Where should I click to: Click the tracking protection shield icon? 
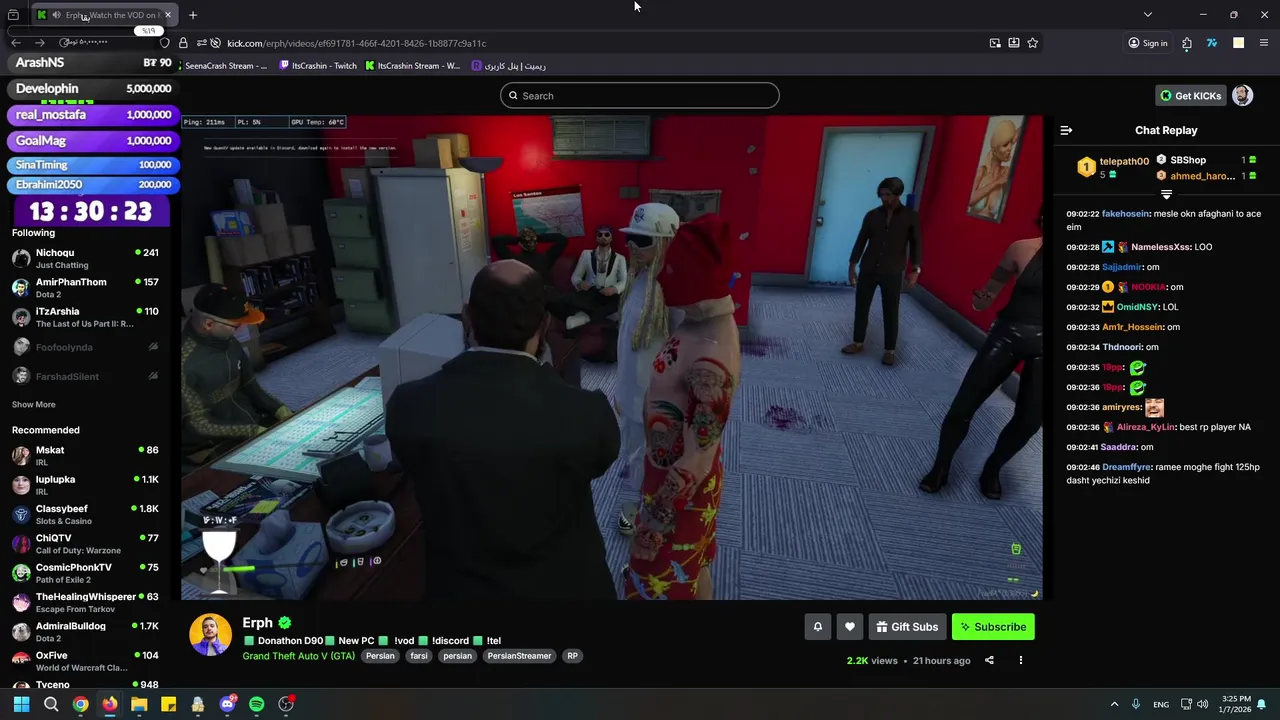[165, 43]
